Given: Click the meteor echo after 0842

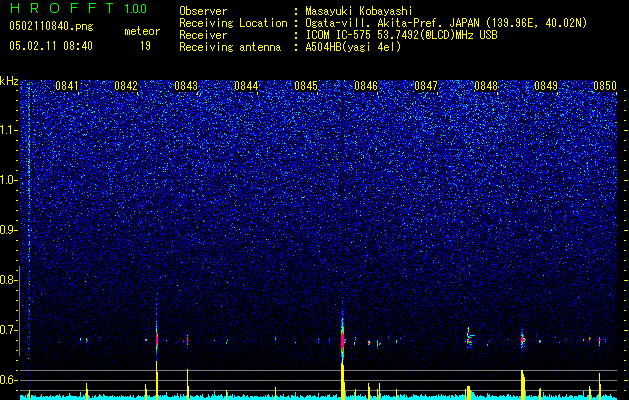Looking at the screenshot, I should click(156, 339).
